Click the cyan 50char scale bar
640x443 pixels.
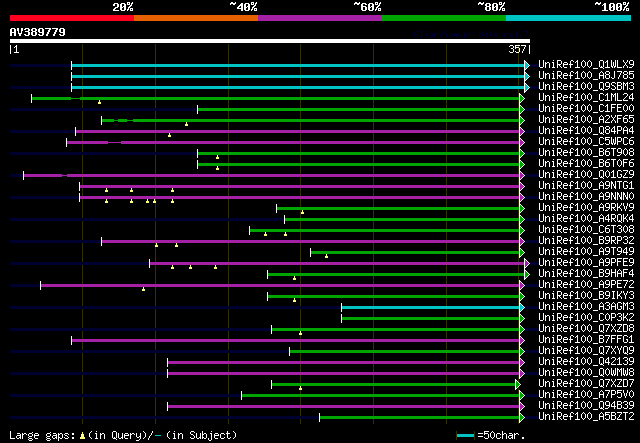(465, 436)
